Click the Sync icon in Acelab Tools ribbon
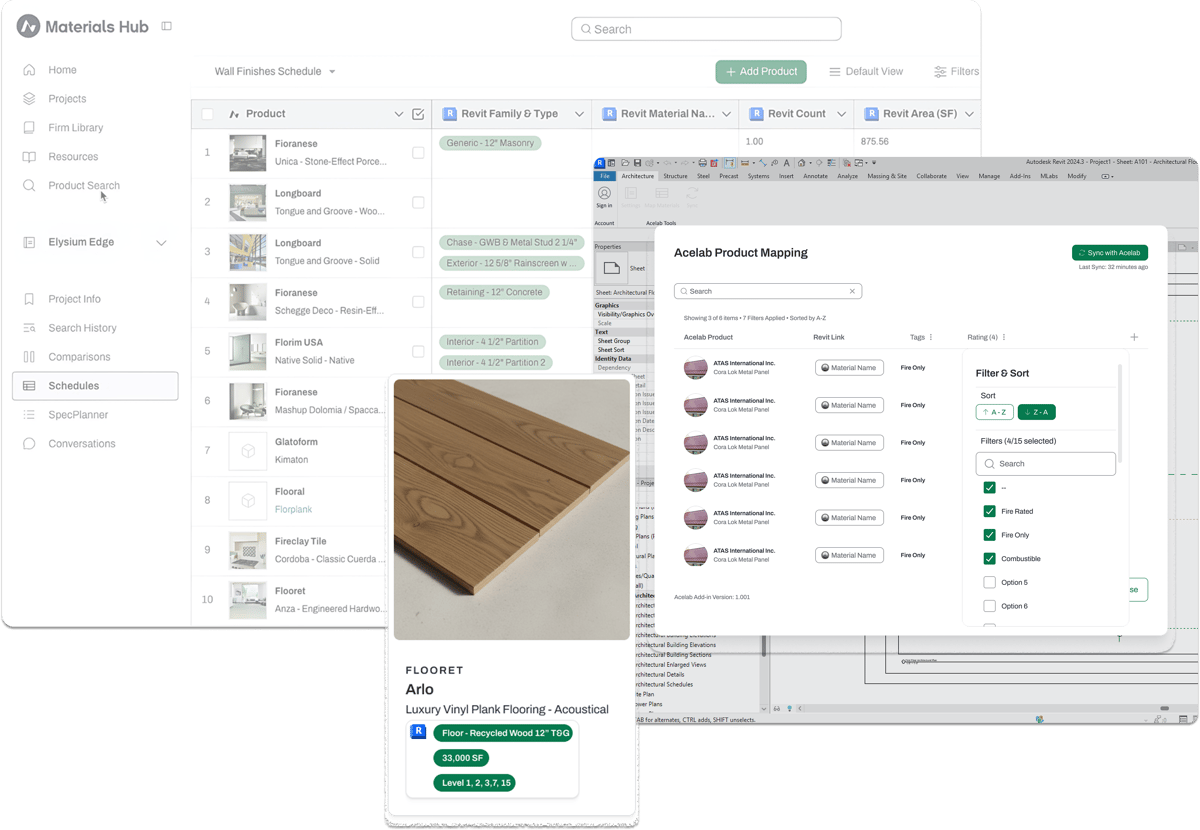 [692, 193]
